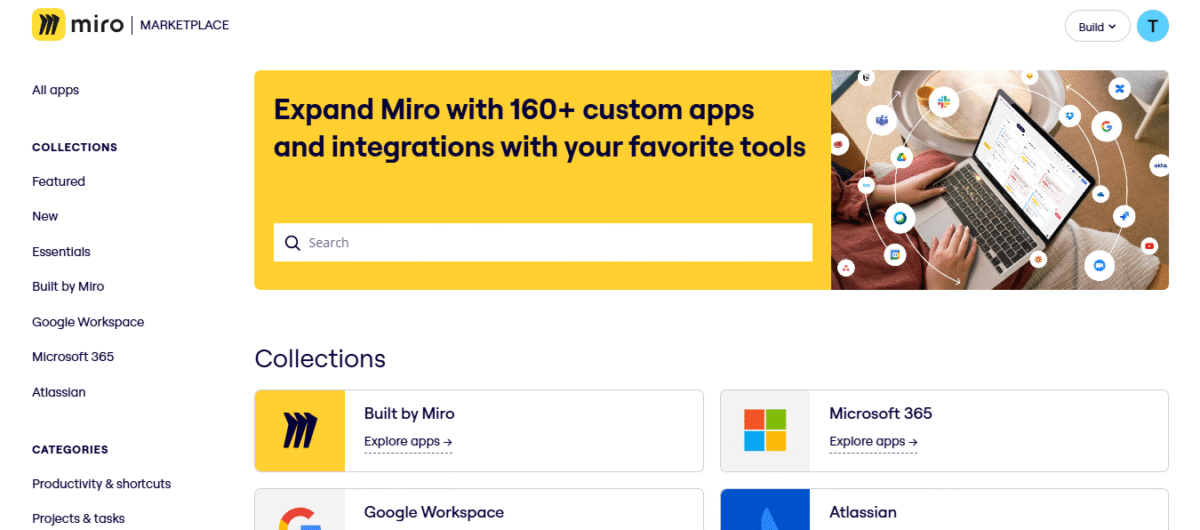Open the New collection in sidebar

pyautogui.click(x=45, y=216)
